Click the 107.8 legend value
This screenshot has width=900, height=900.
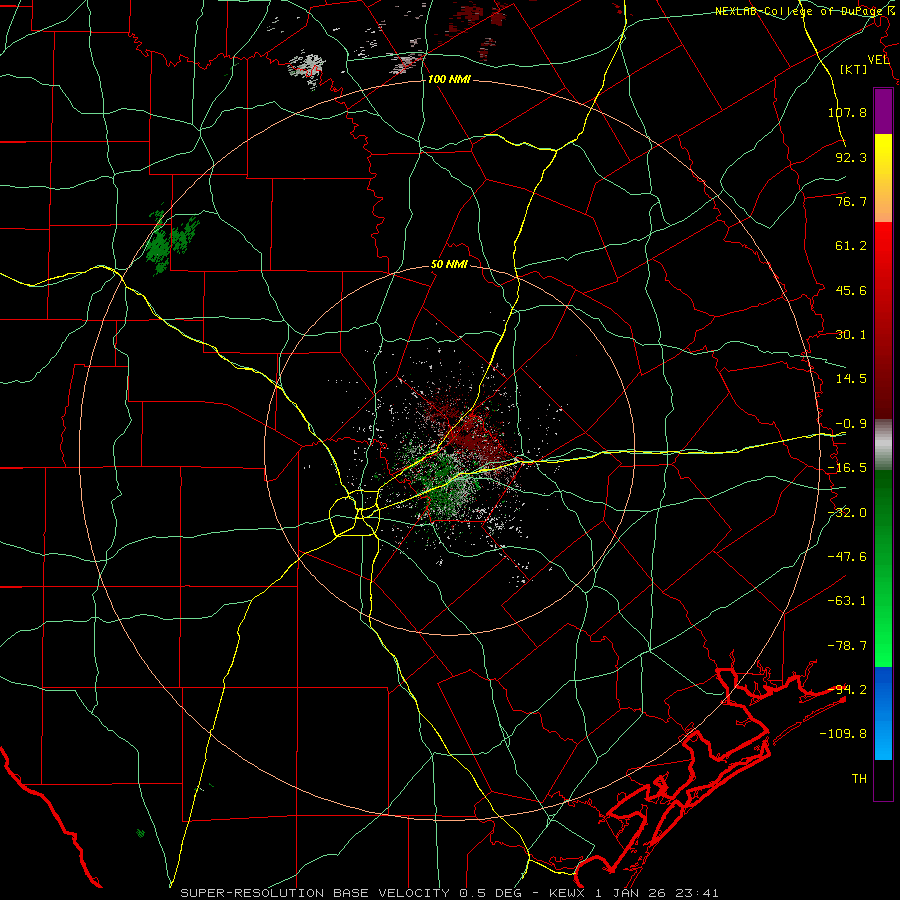point(847,112)
